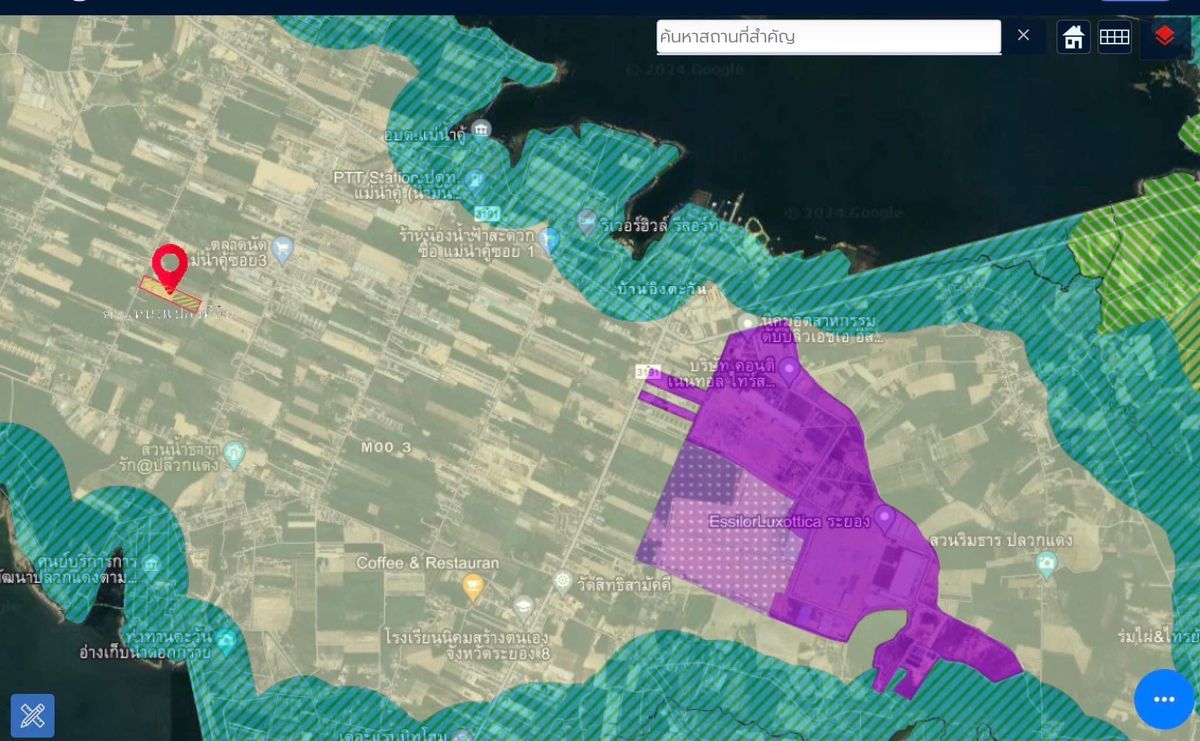The image size is (1200, 741).
Task: Clear the search box with X
Action: pyautogui.click(x=1023, y=36)
